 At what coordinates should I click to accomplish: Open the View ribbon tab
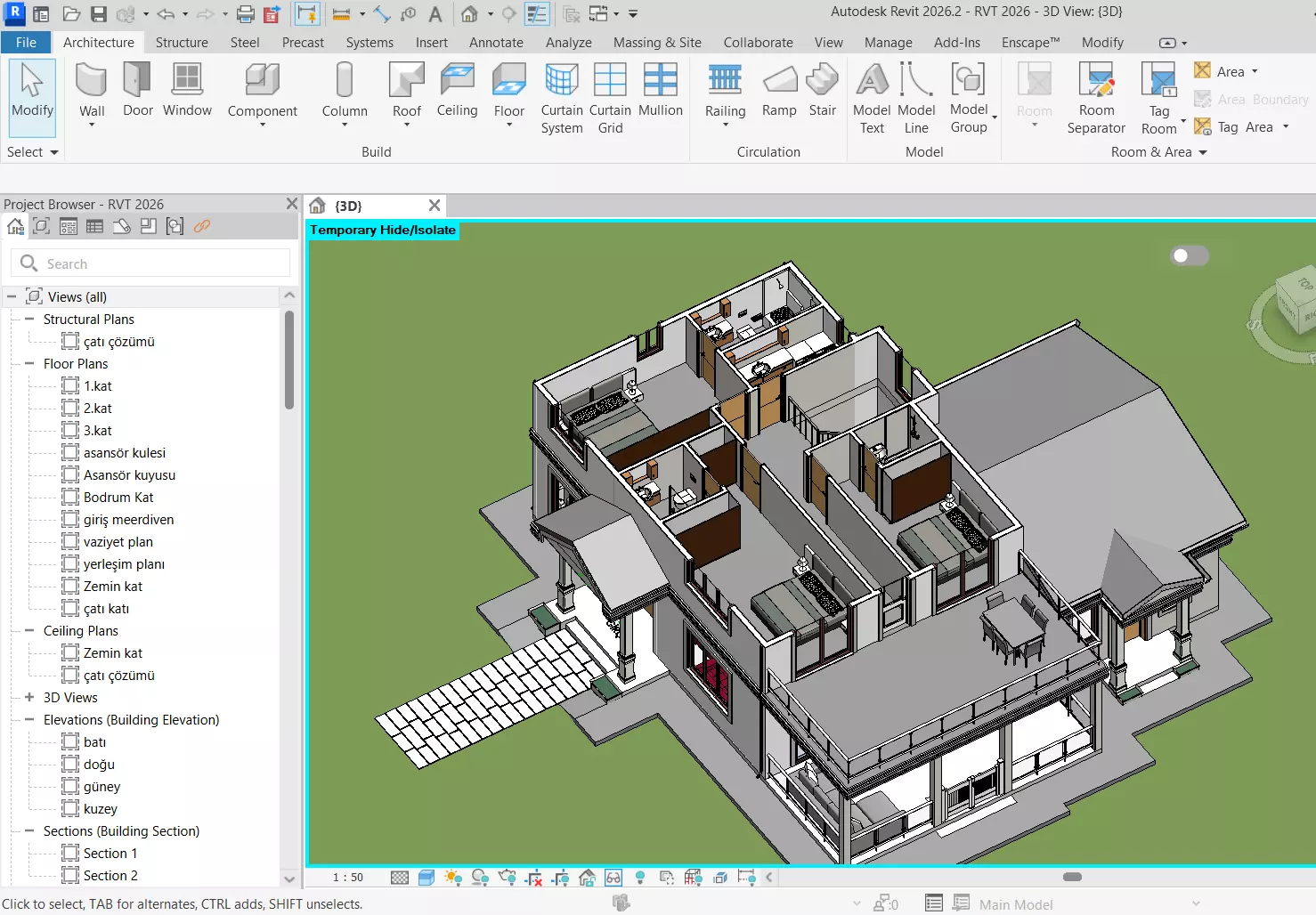[x=828, y=42]
